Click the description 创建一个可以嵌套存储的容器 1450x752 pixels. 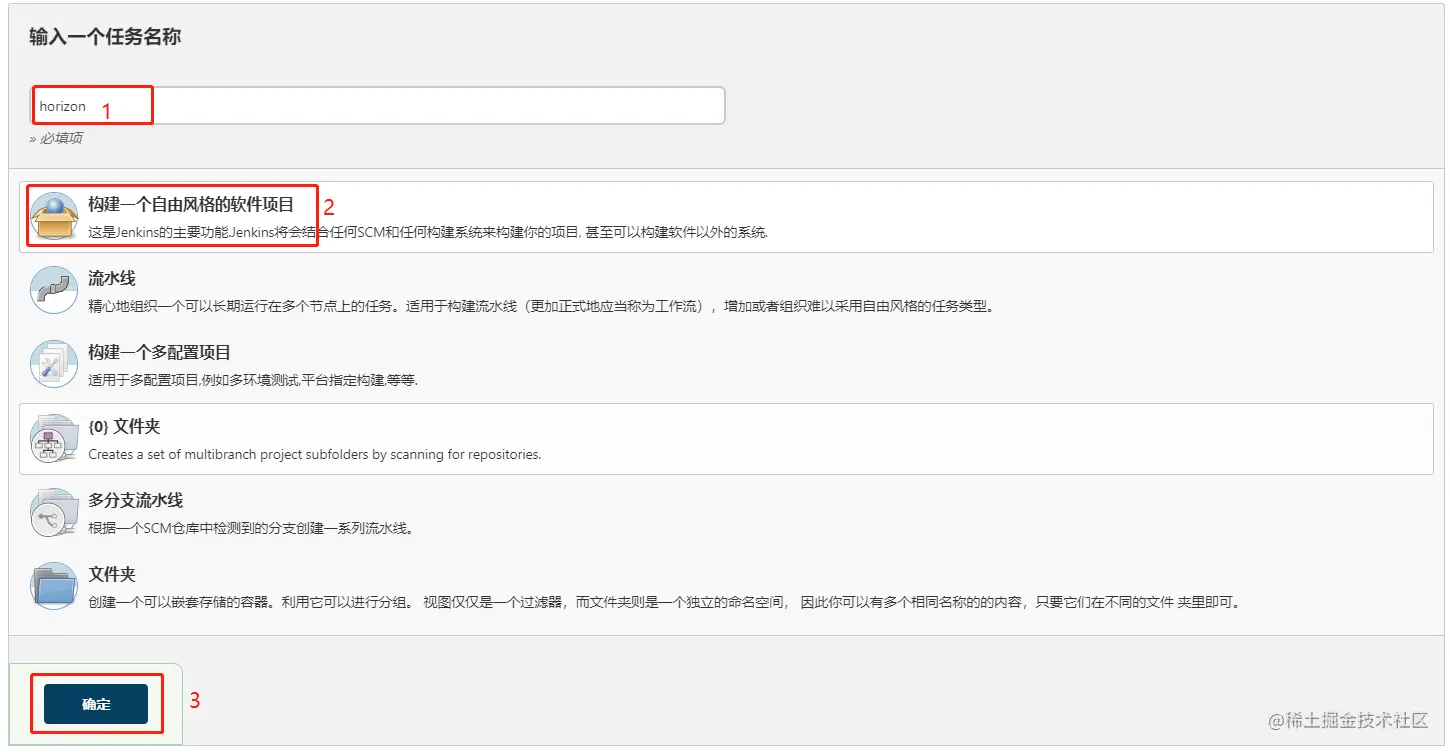[664, 603]
